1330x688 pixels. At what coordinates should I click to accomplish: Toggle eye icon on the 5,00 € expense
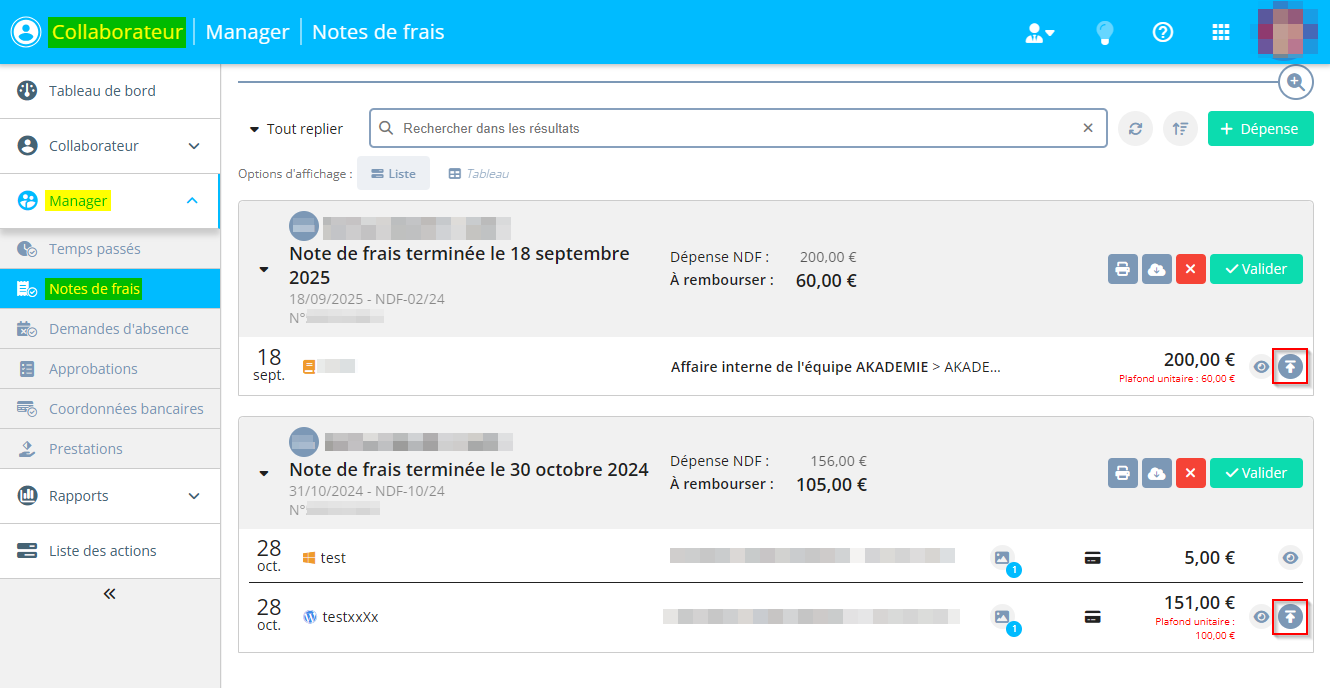click(1290, 558)
